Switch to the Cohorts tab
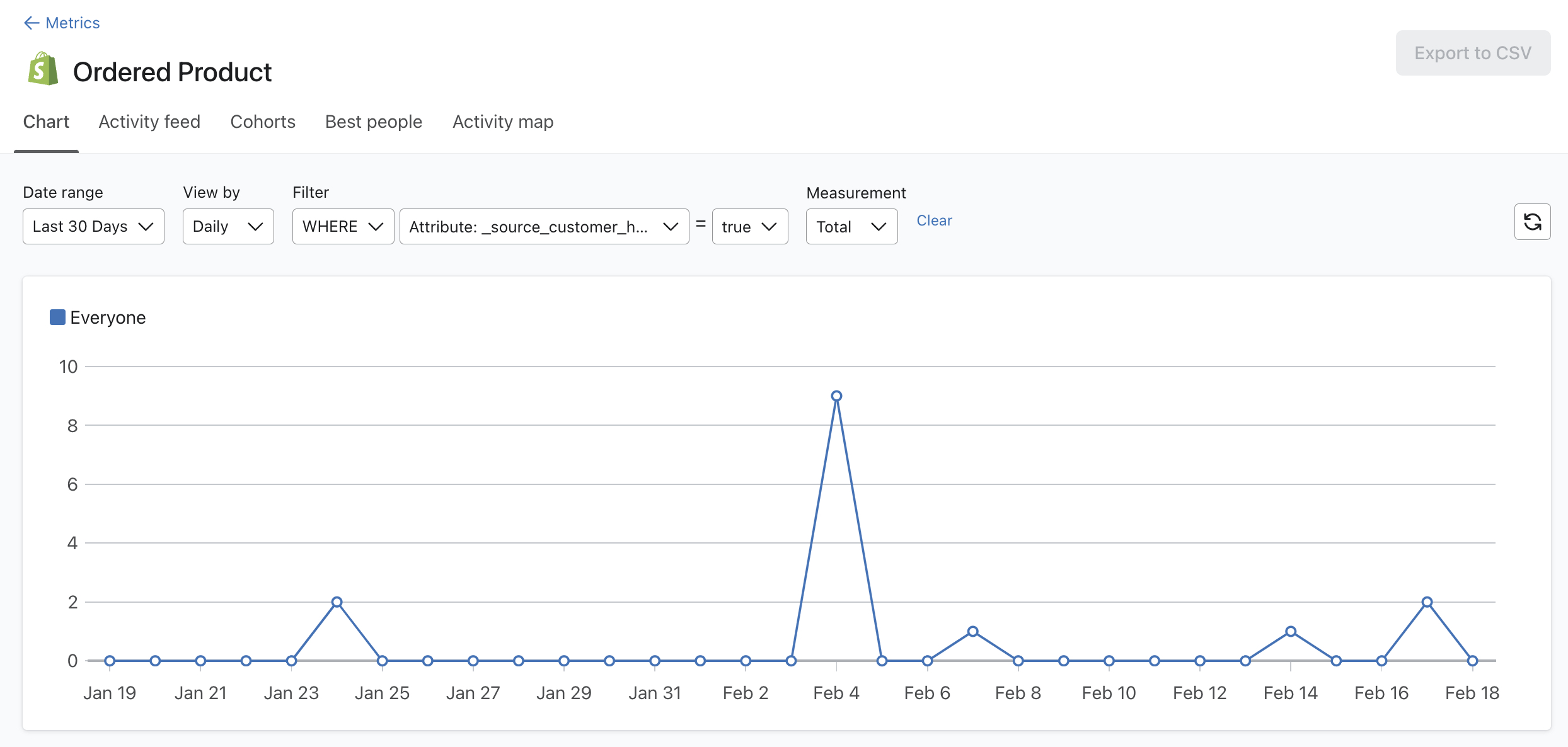 [x=263, y=121]
